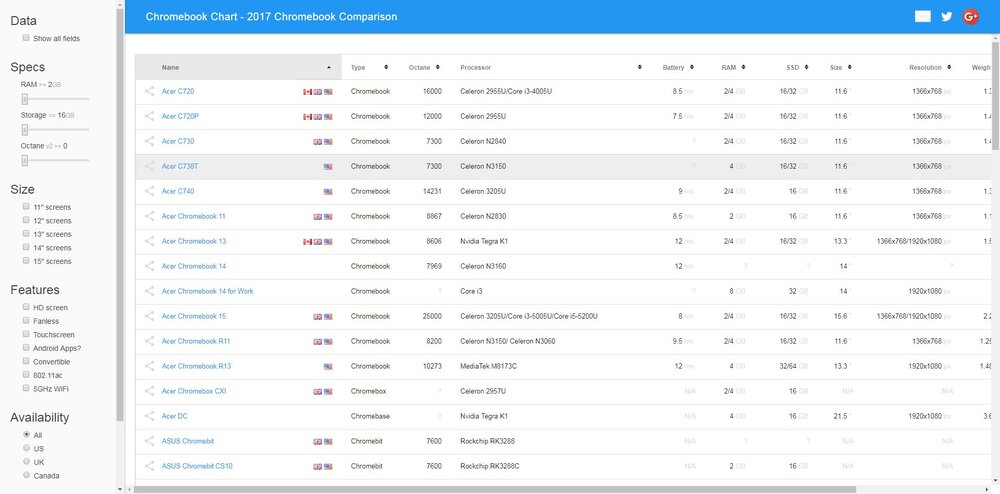Sort table by the Name column
The width and height of the screenshot is (1000, 494).
pyautogui.click(x=239, y=67)
